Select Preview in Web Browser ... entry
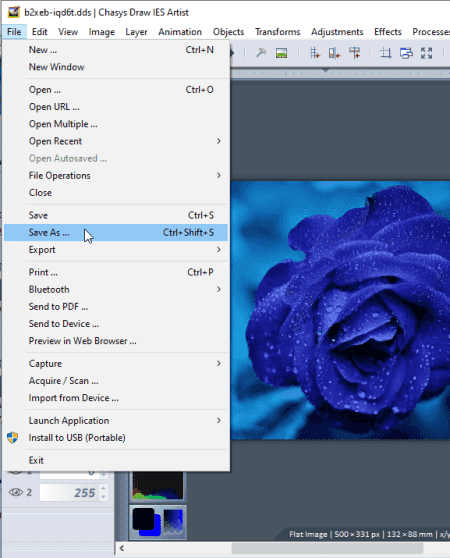 click(116, 341)
